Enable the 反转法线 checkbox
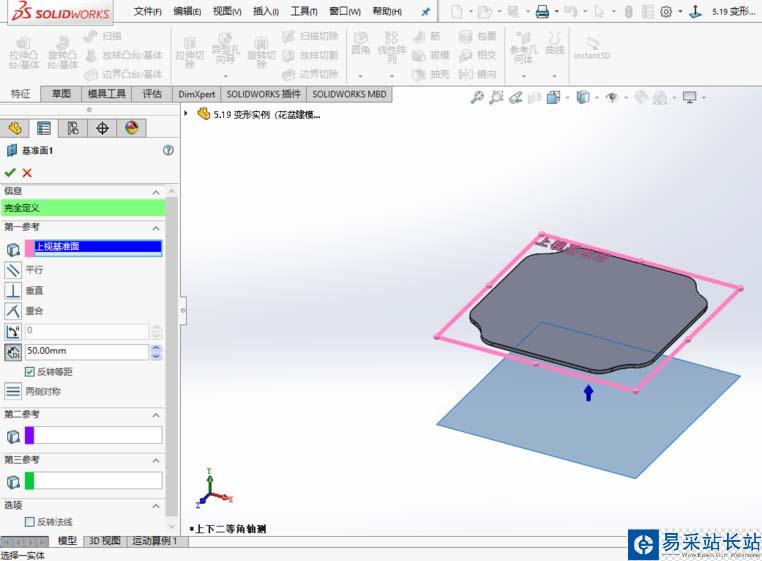The width and height of the screenshot is (762, 561). click(30, 522)
